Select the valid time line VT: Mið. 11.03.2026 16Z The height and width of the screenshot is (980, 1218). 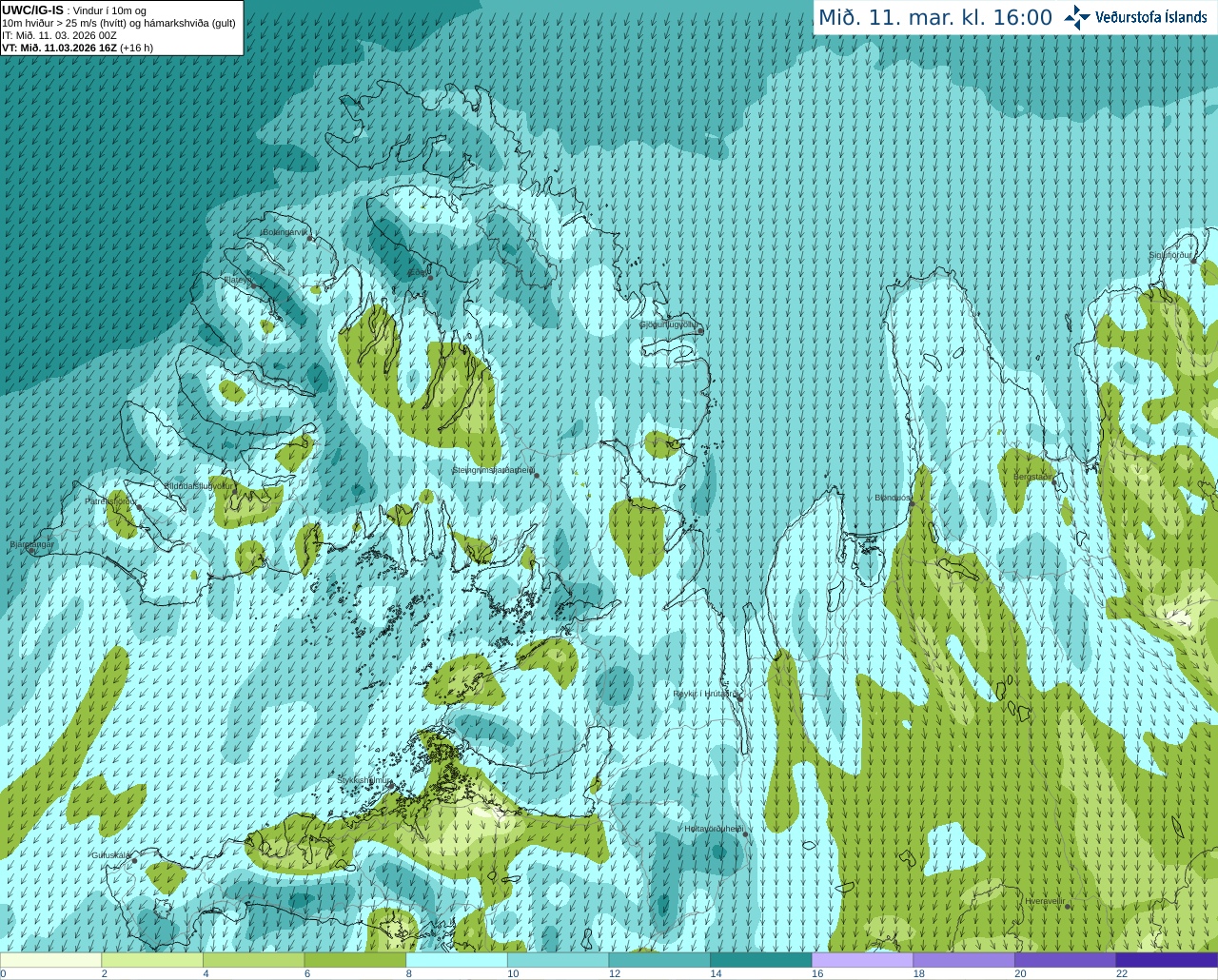(77, 48)
